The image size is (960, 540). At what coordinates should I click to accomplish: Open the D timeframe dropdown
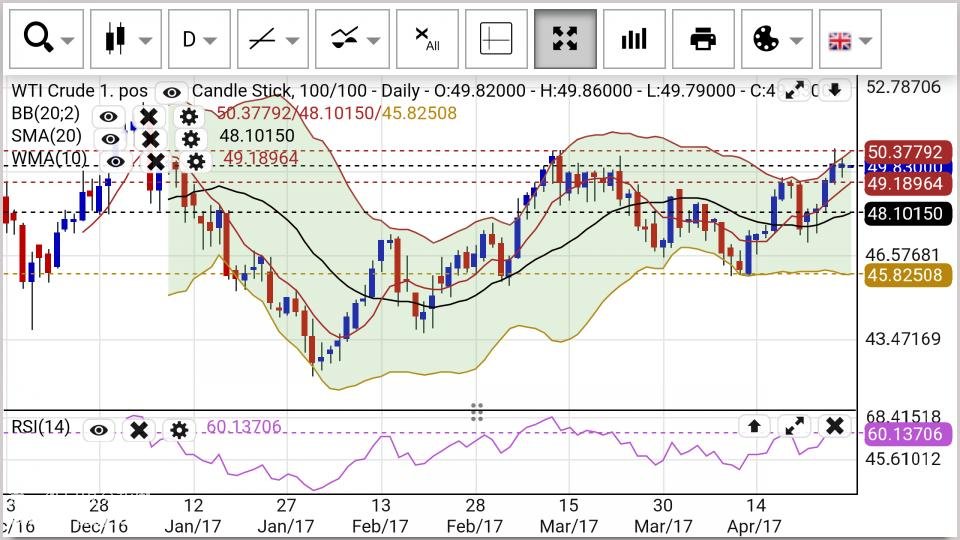coord(198,40)
